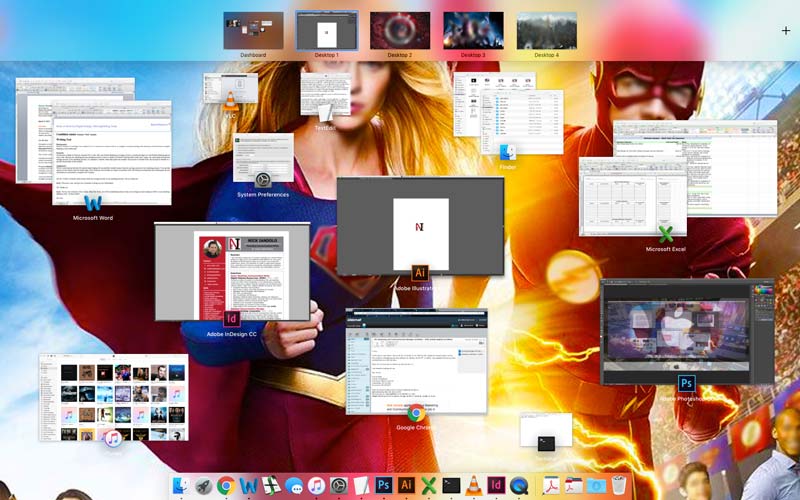Image resolution: width=800 pixels, height=500 pixels.
Task: Switch to Desktop 4 space
Action: [546, 31]
